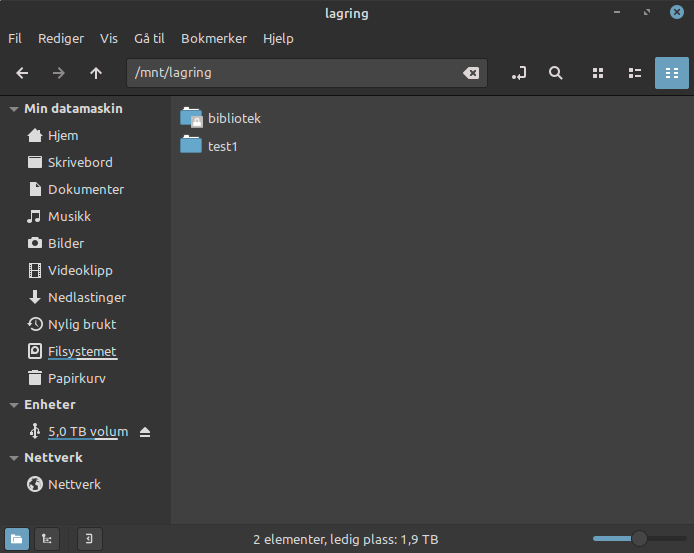Collapse the Enheter section
This screenshot has width=694, height=553.
14,405
